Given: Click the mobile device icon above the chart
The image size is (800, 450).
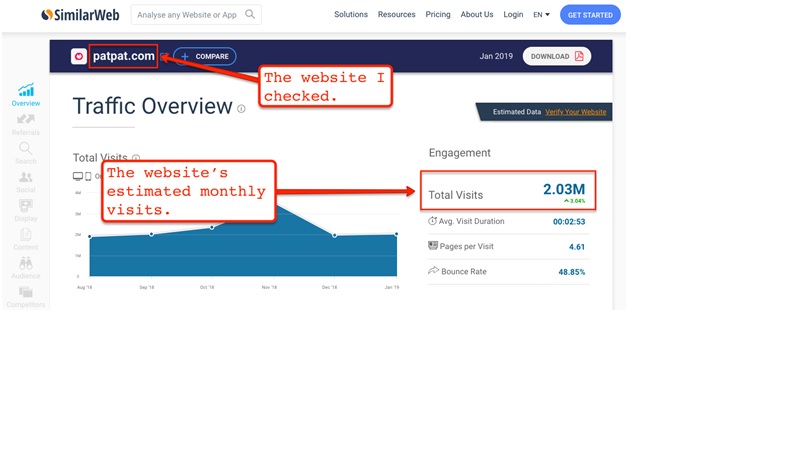Looking at the screenshot, I should click(88, 176).
